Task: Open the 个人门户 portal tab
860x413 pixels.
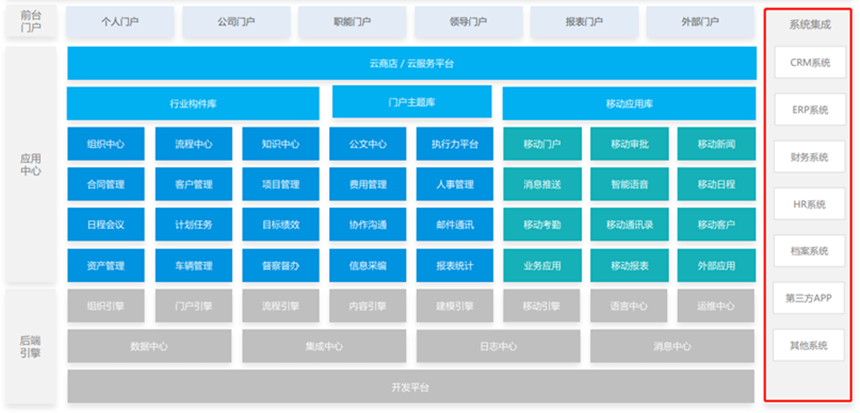Action: (x=120, y=21)
